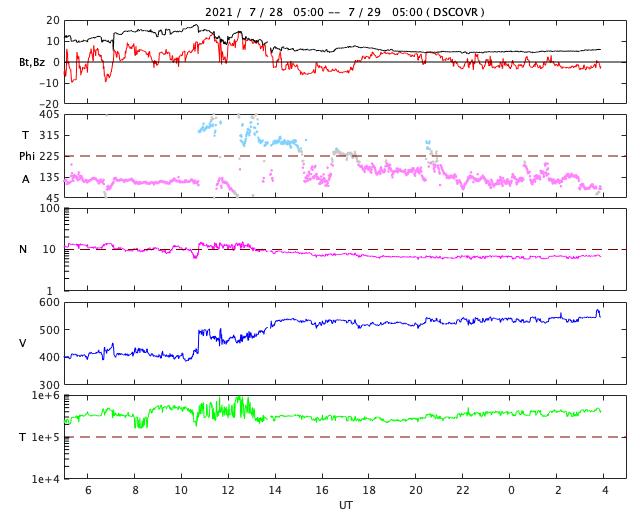Click the "1e+6" temperature axis tick
This screenshot has width=640, height=512.
pyautogui.click(x=46, y=395)
